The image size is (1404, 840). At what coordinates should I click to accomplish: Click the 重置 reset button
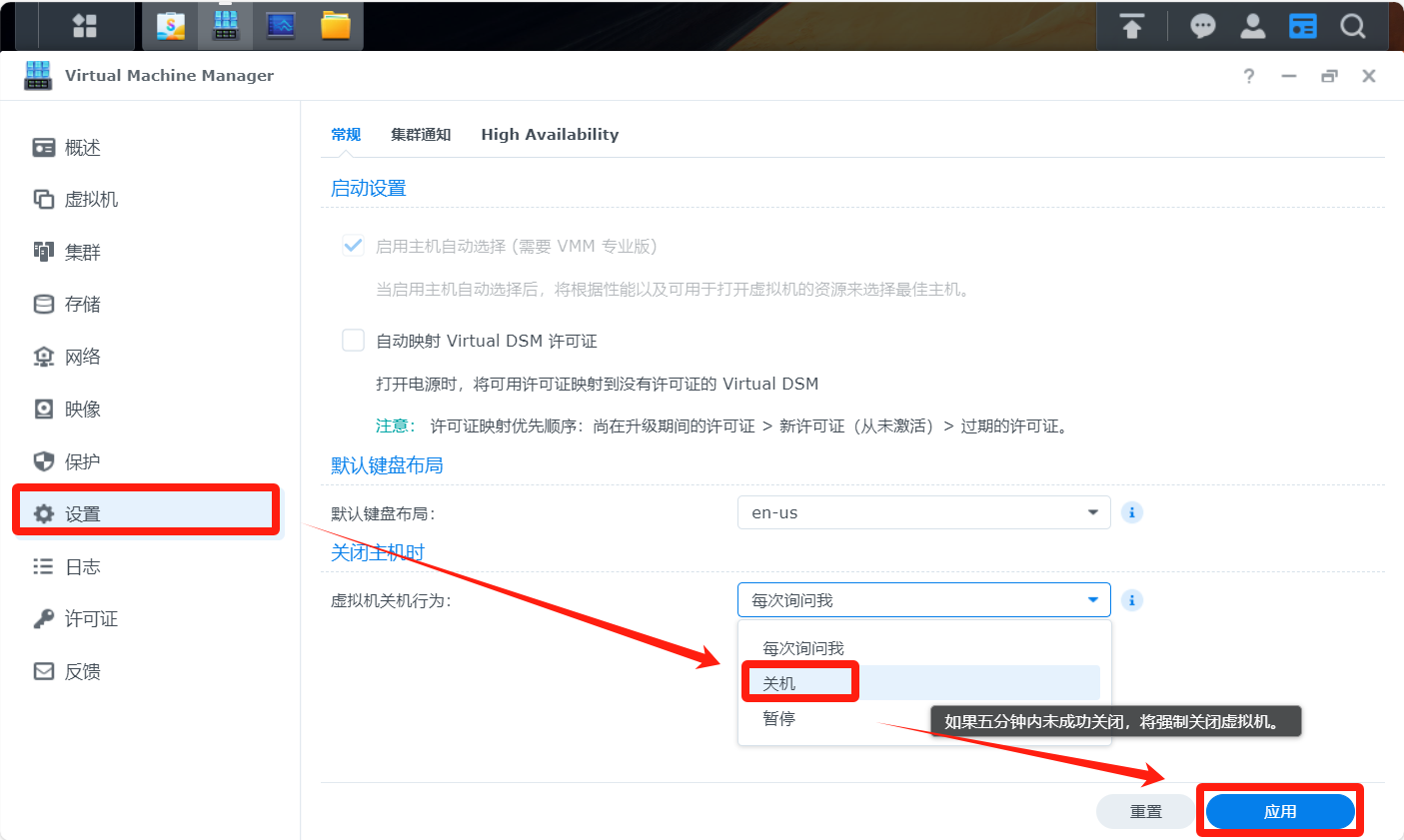pyautogui.click(x=1145, y=812)
